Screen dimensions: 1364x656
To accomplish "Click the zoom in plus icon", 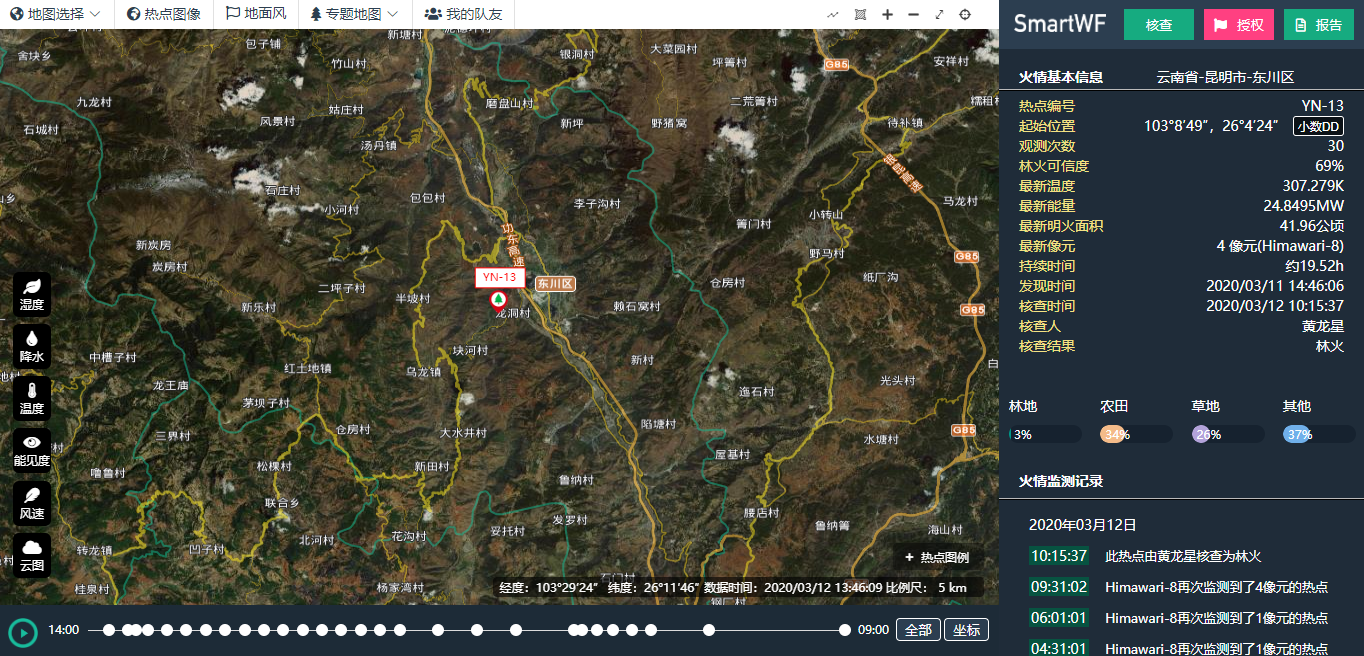I will point(887,14).
